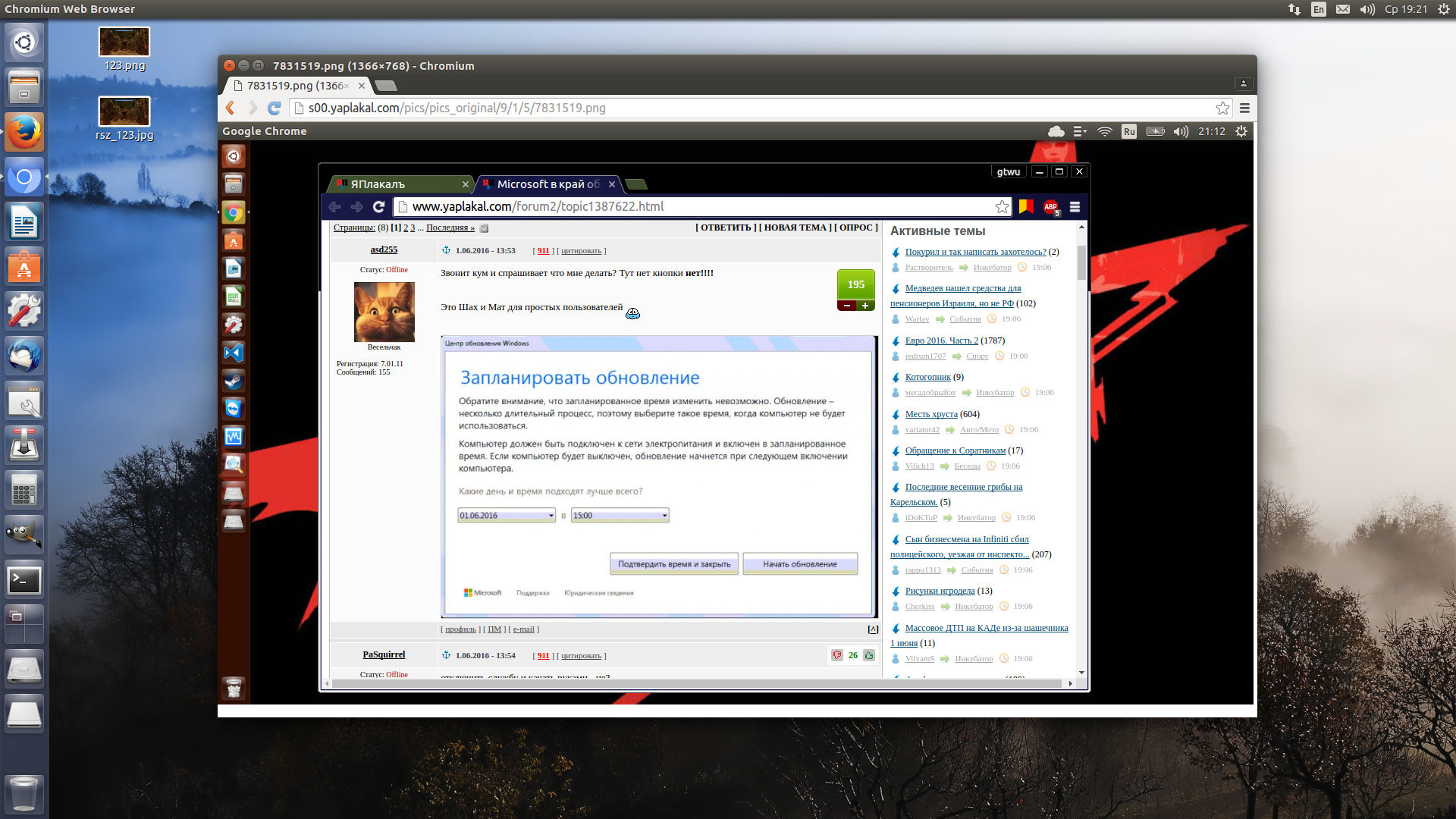Viewport: 1456px width, 819px height.
Task: Click the pictured НОВАЯ ТЕМА forum link
Action: (x=795, y=227)
